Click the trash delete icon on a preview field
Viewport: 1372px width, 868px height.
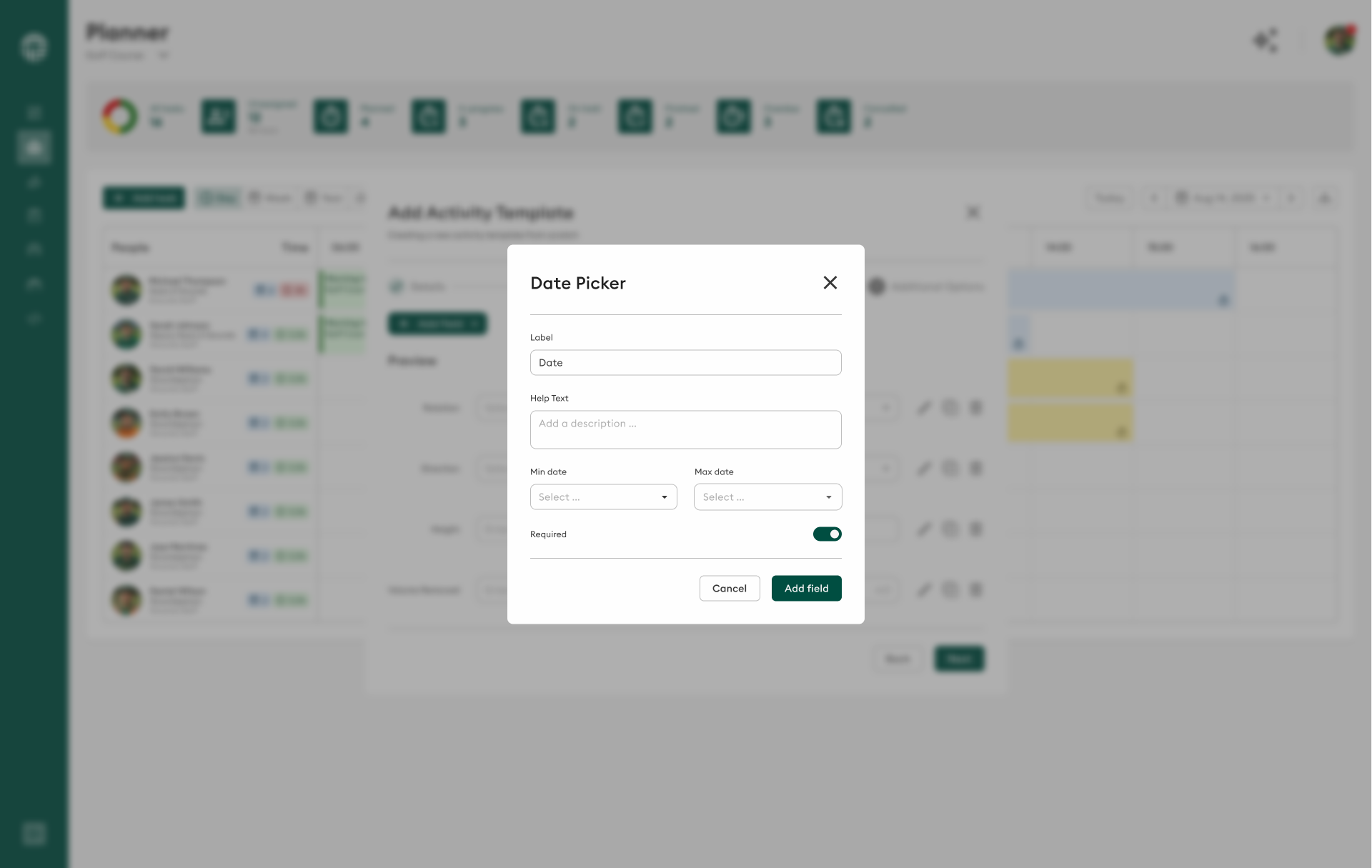(x=976, y=407)
